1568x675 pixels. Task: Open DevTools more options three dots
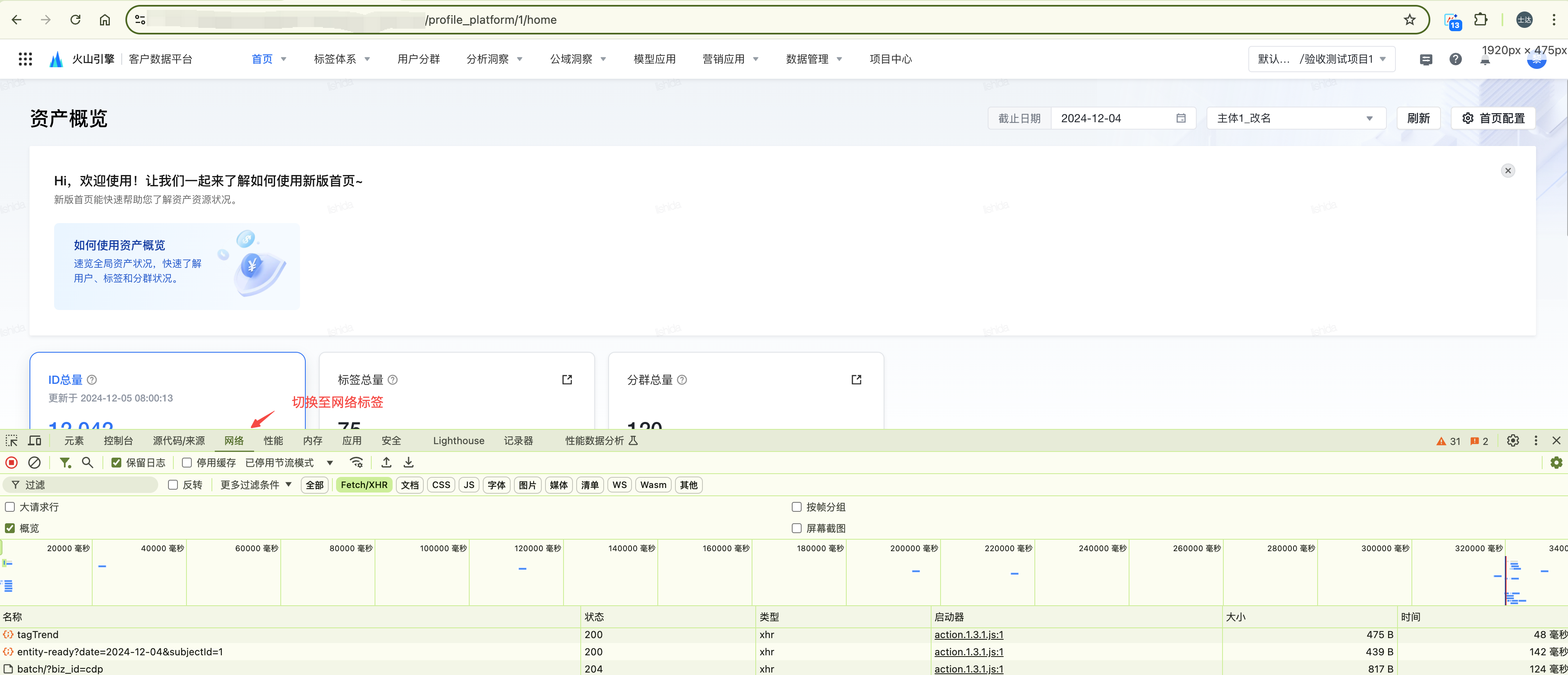pos(1536,440)
